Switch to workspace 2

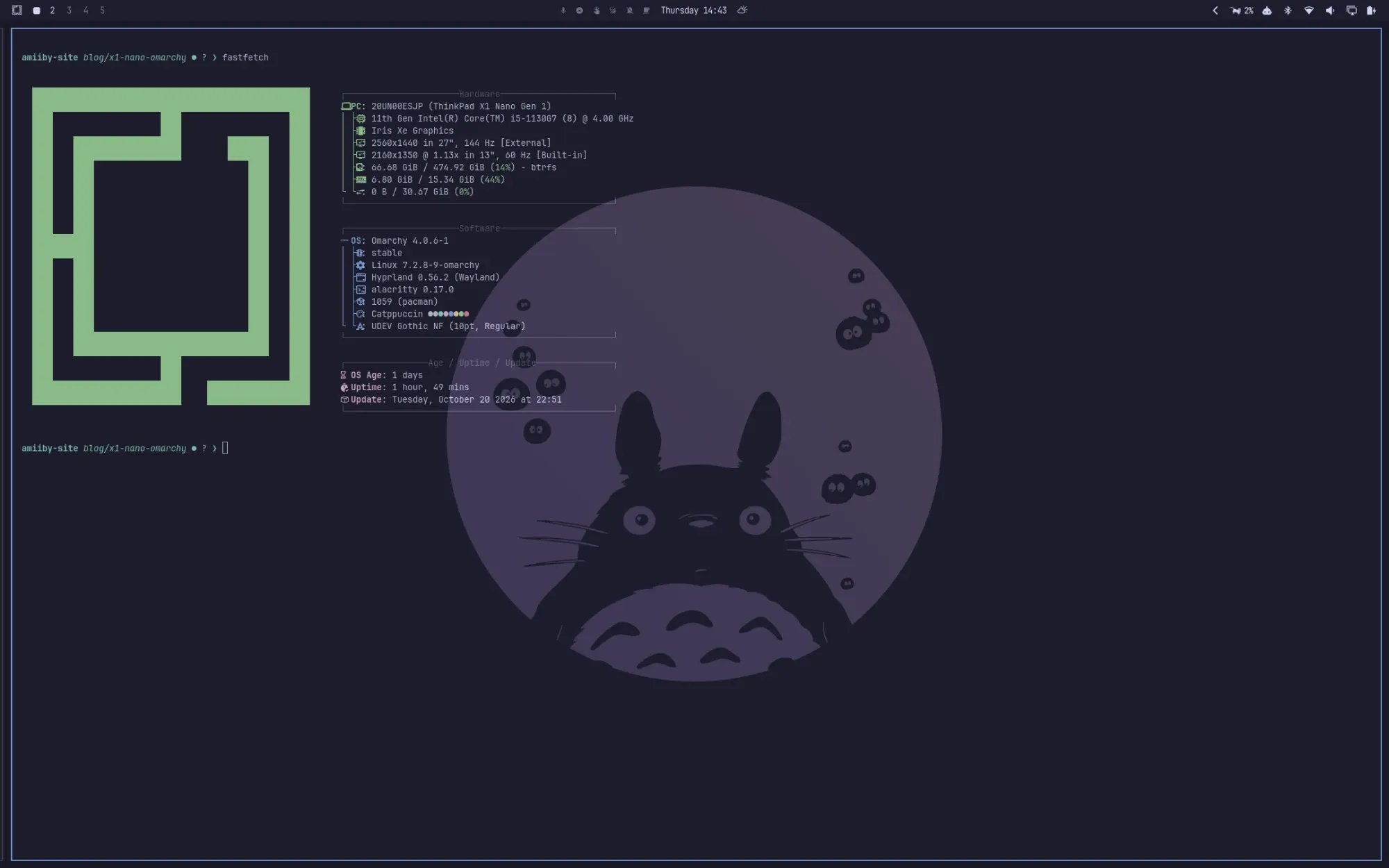pyautogui.click(x=52, y=10)
